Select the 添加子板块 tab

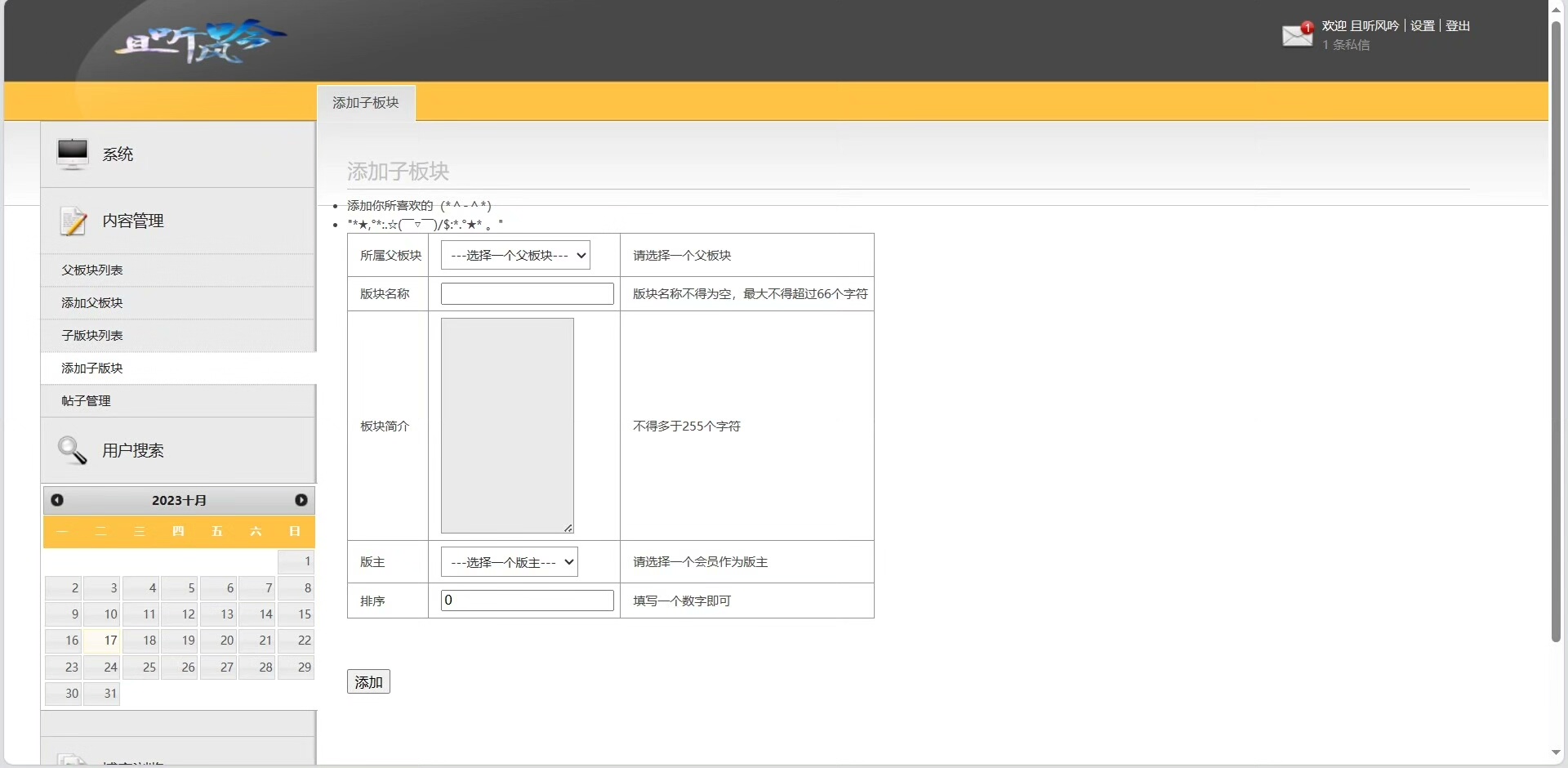366,103
